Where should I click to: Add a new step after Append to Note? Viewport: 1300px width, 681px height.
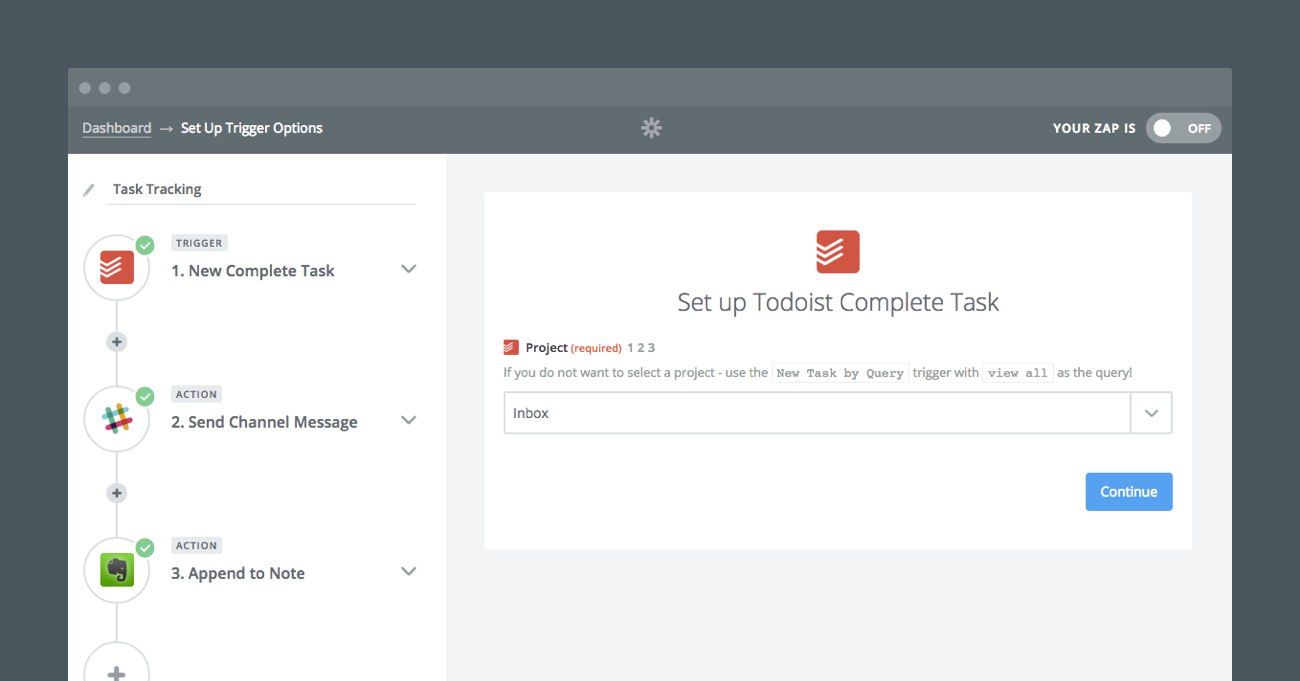[x=117, y=668]
